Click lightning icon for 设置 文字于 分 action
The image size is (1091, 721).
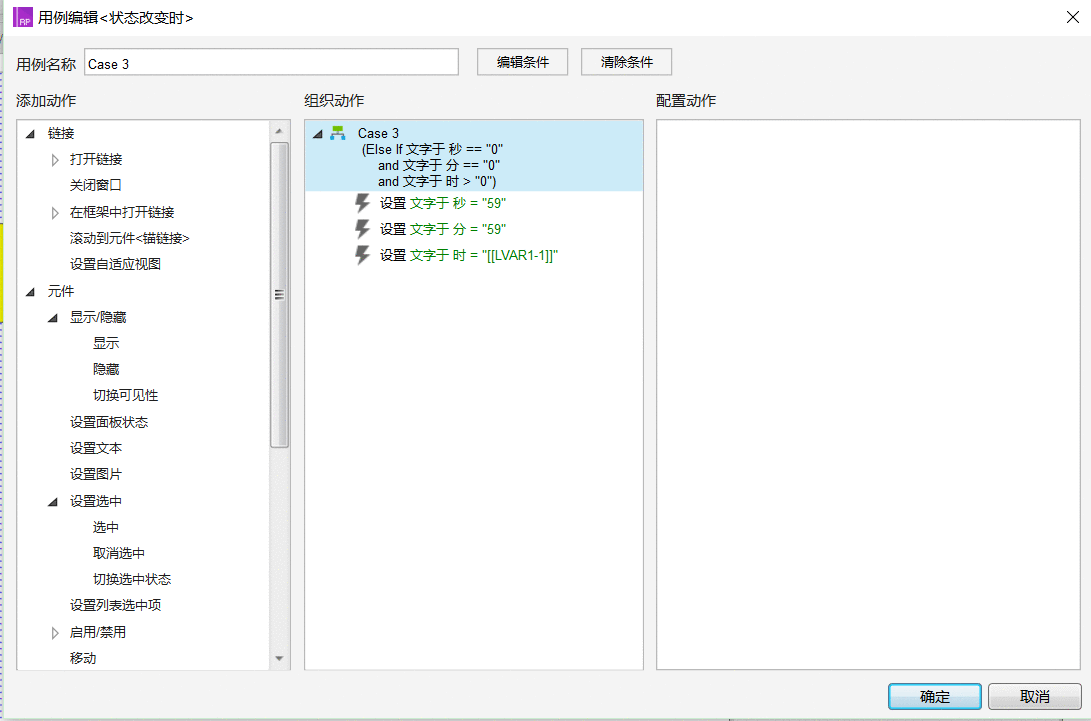tap(362, 229)
